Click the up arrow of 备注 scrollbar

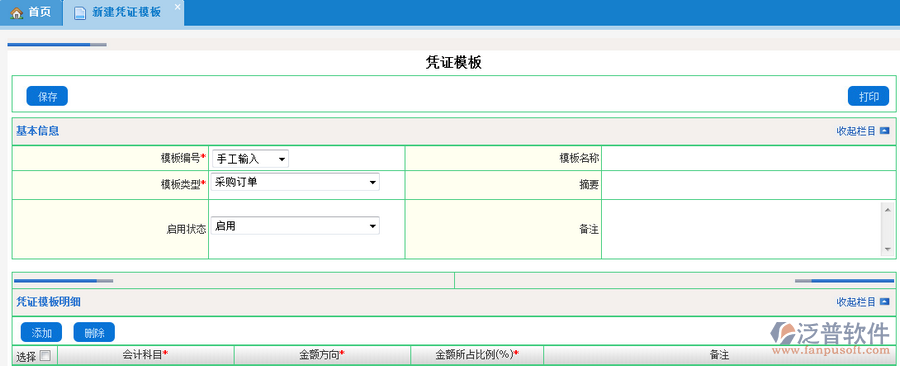[x=888, y=209]
